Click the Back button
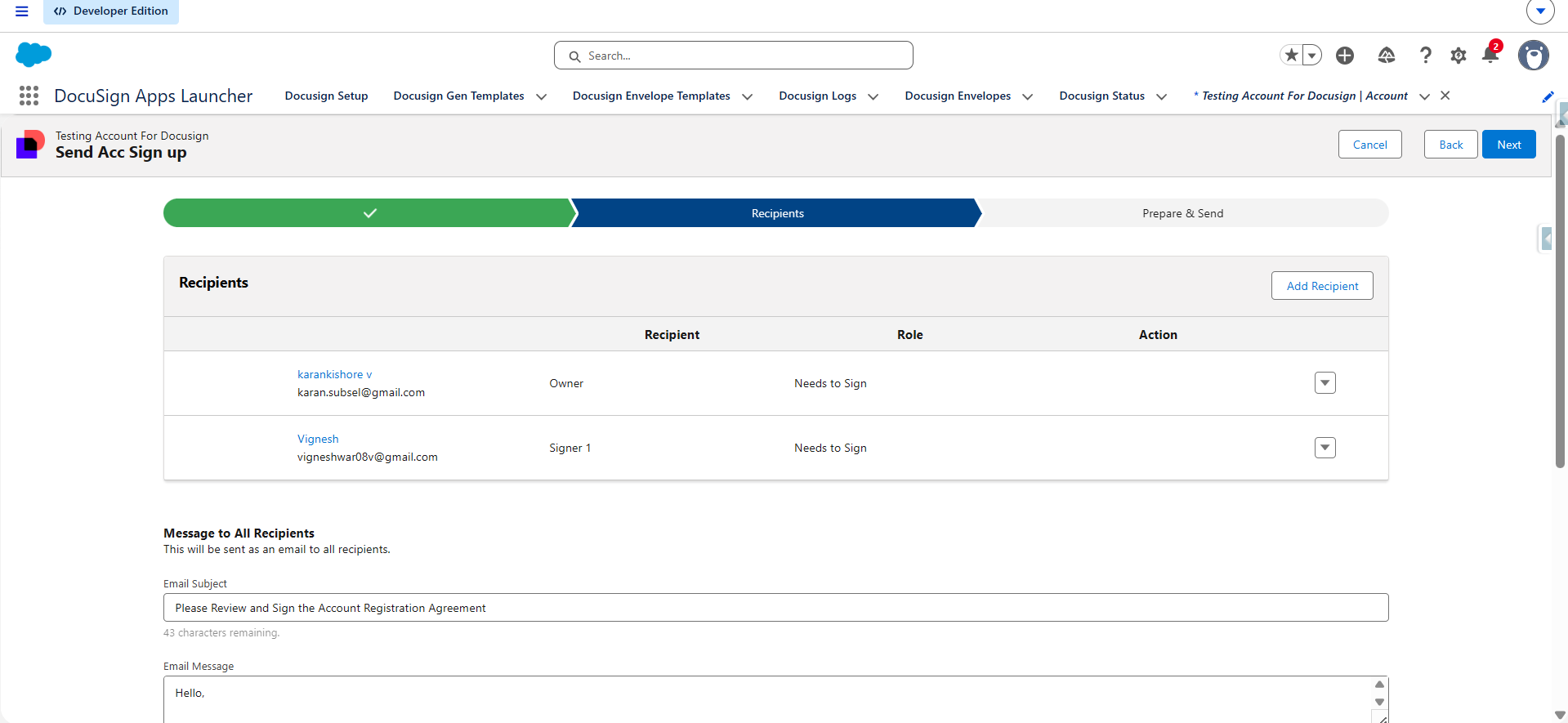The image size is (1568, 723). tap(1451, 145)
